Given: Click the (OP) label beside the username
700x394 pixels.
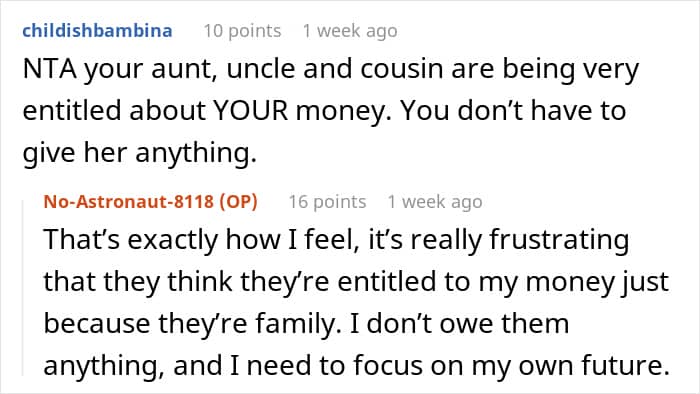Looking at the screenshot, I should coord(238,202).
